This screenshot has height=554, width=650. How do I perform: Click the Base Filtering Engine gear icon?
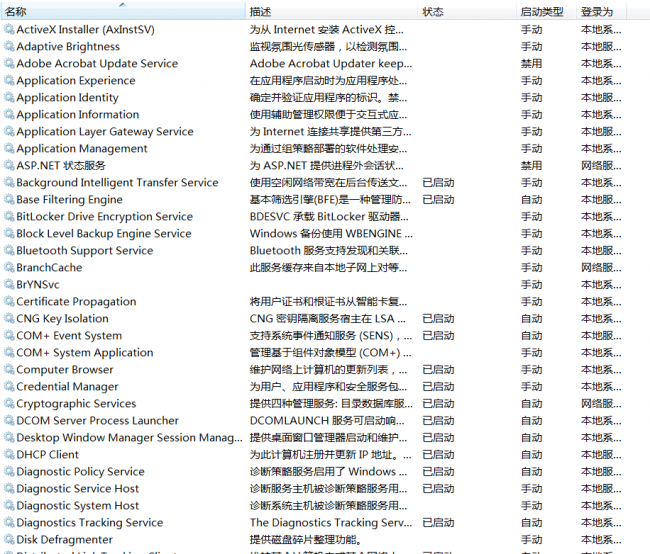tap(9, 199)
